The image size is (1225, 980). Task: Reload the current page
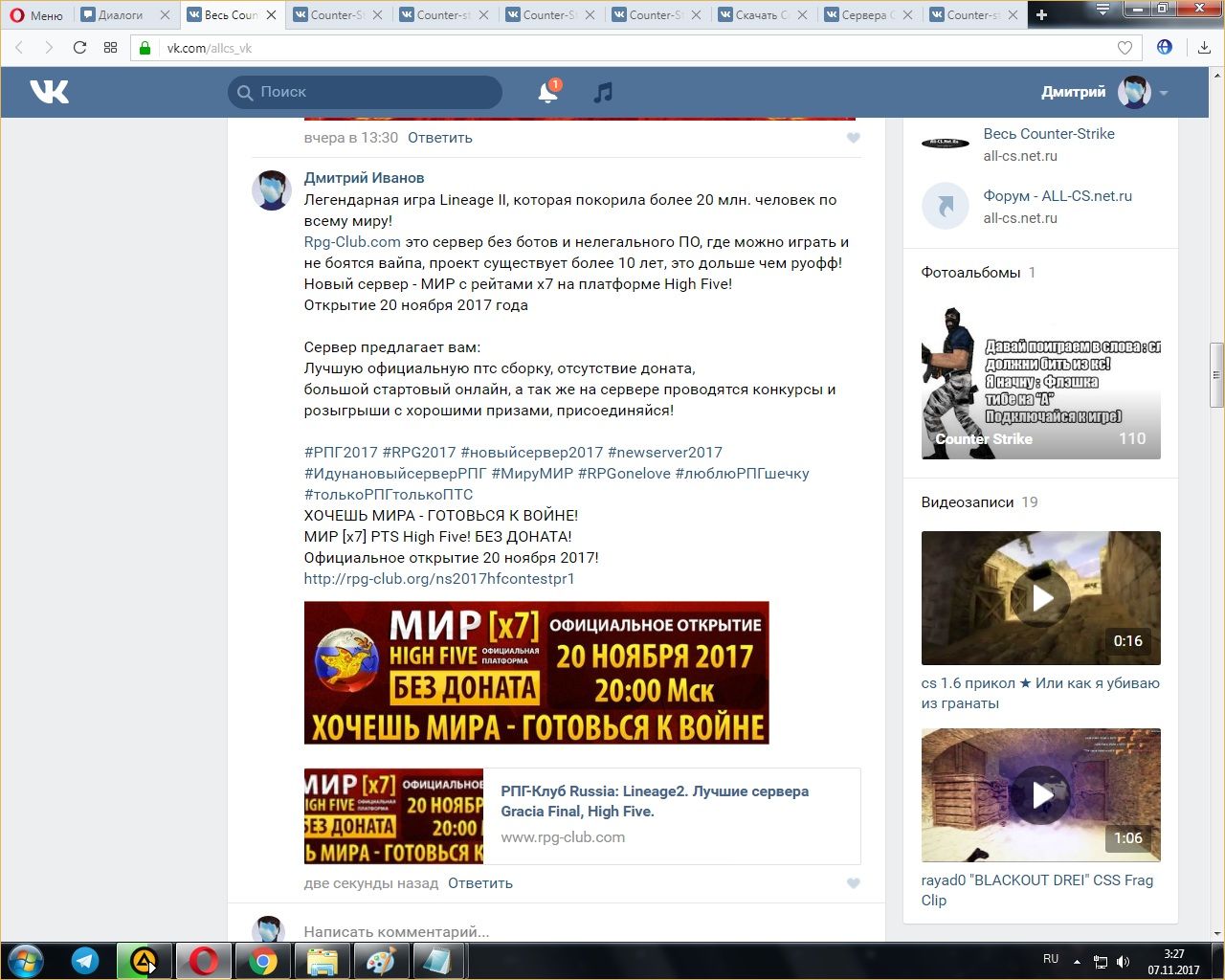(x=79, y=48)
